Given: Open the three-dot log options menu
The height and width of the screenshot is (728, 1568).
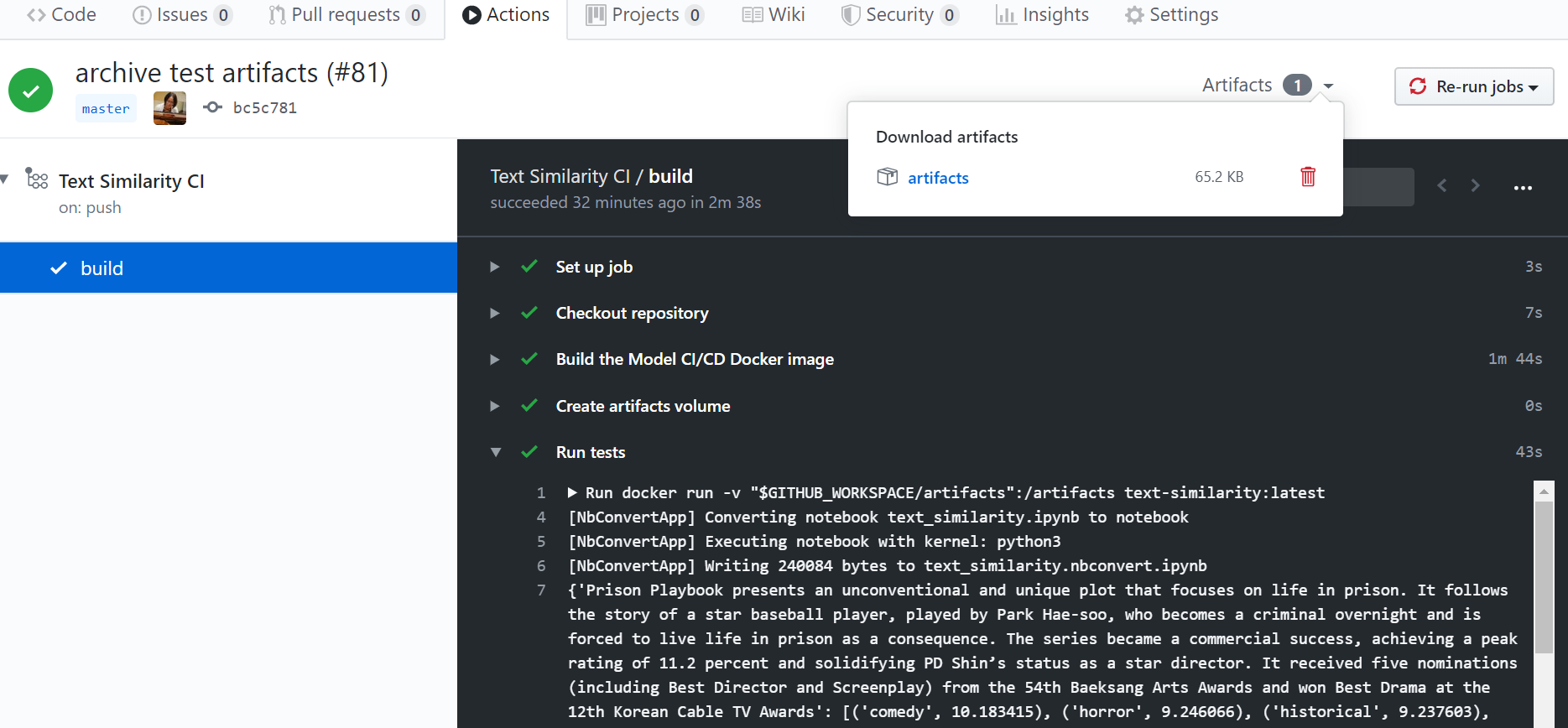Looking at the screenshot, I should click(1523, 187).
